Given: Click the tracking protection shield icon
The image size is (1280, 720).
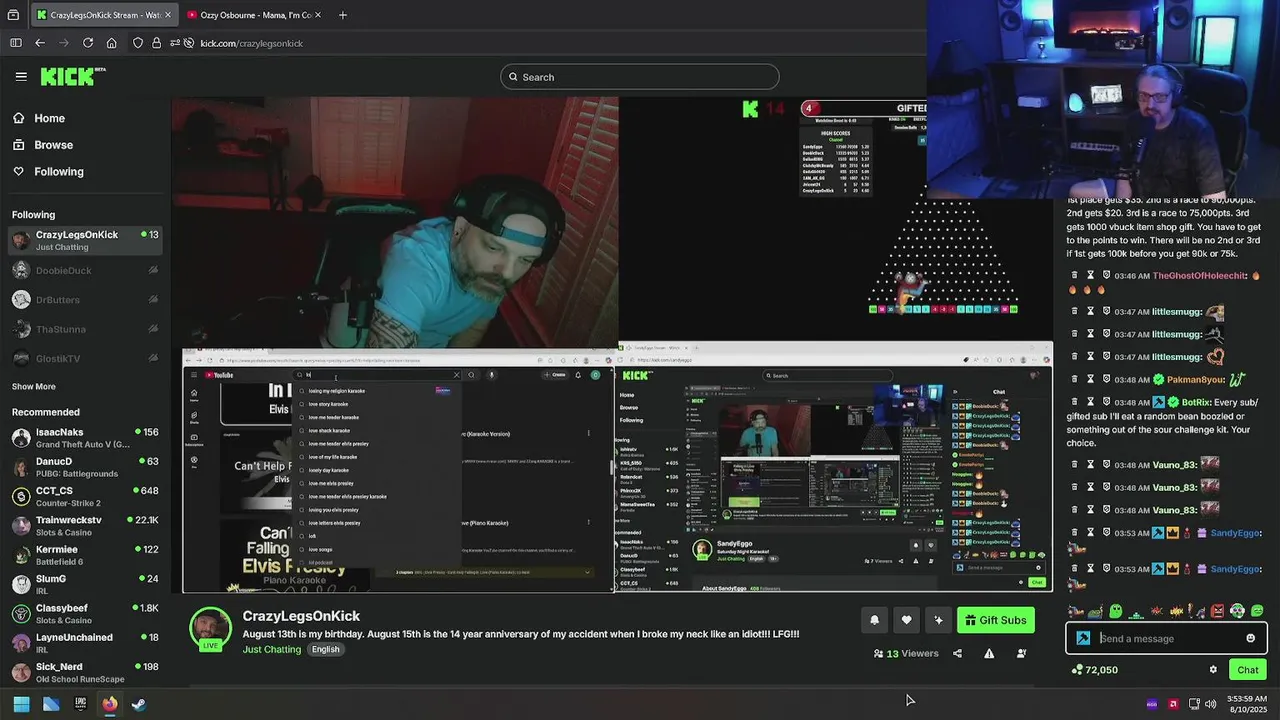Looking at the screenshot, I should click(138, 43).
